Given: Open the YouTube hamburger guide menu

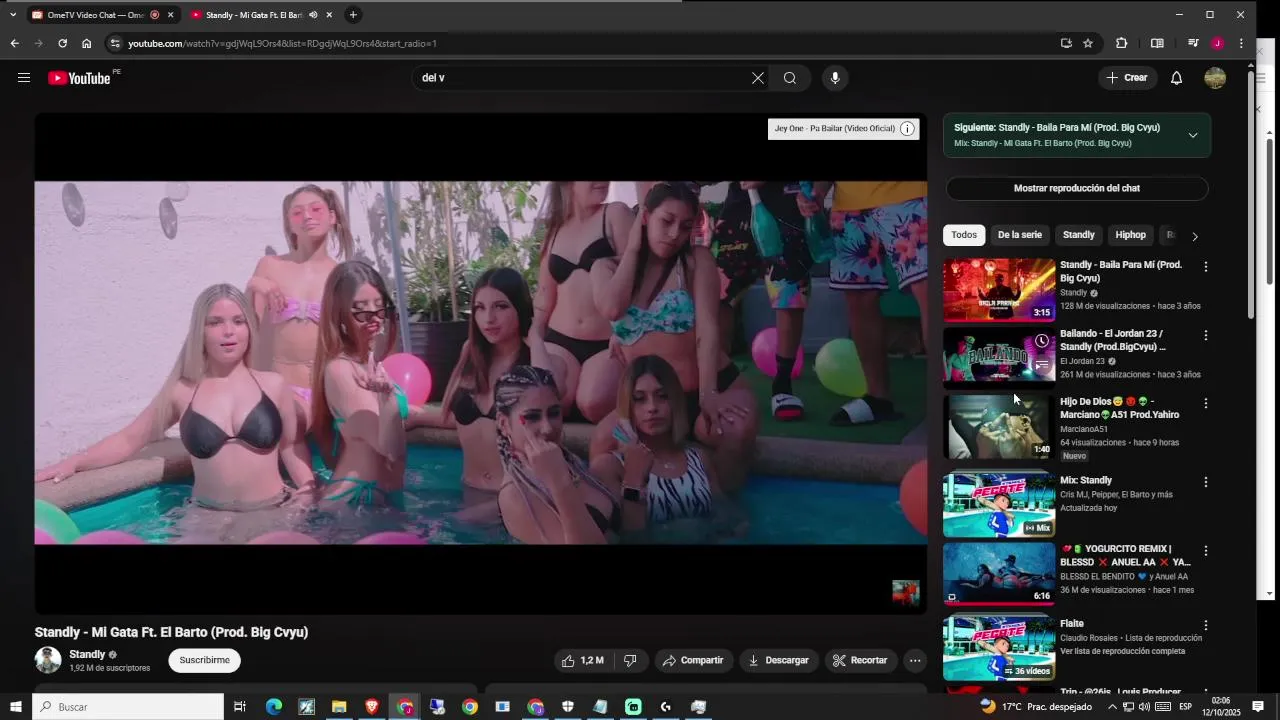Looking at the screenshot, I should click(x=24, y=78).
